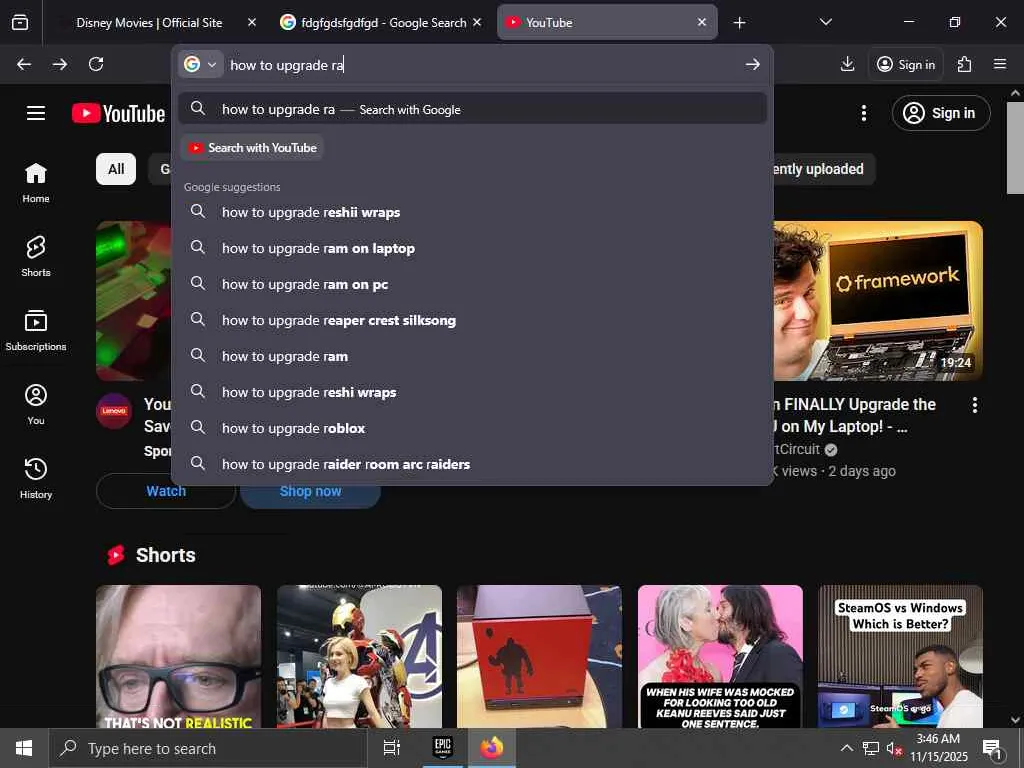This screenshot has width=1024, height=768.
Task: Open YouTube hamburger guide menu
Action: 36,113
